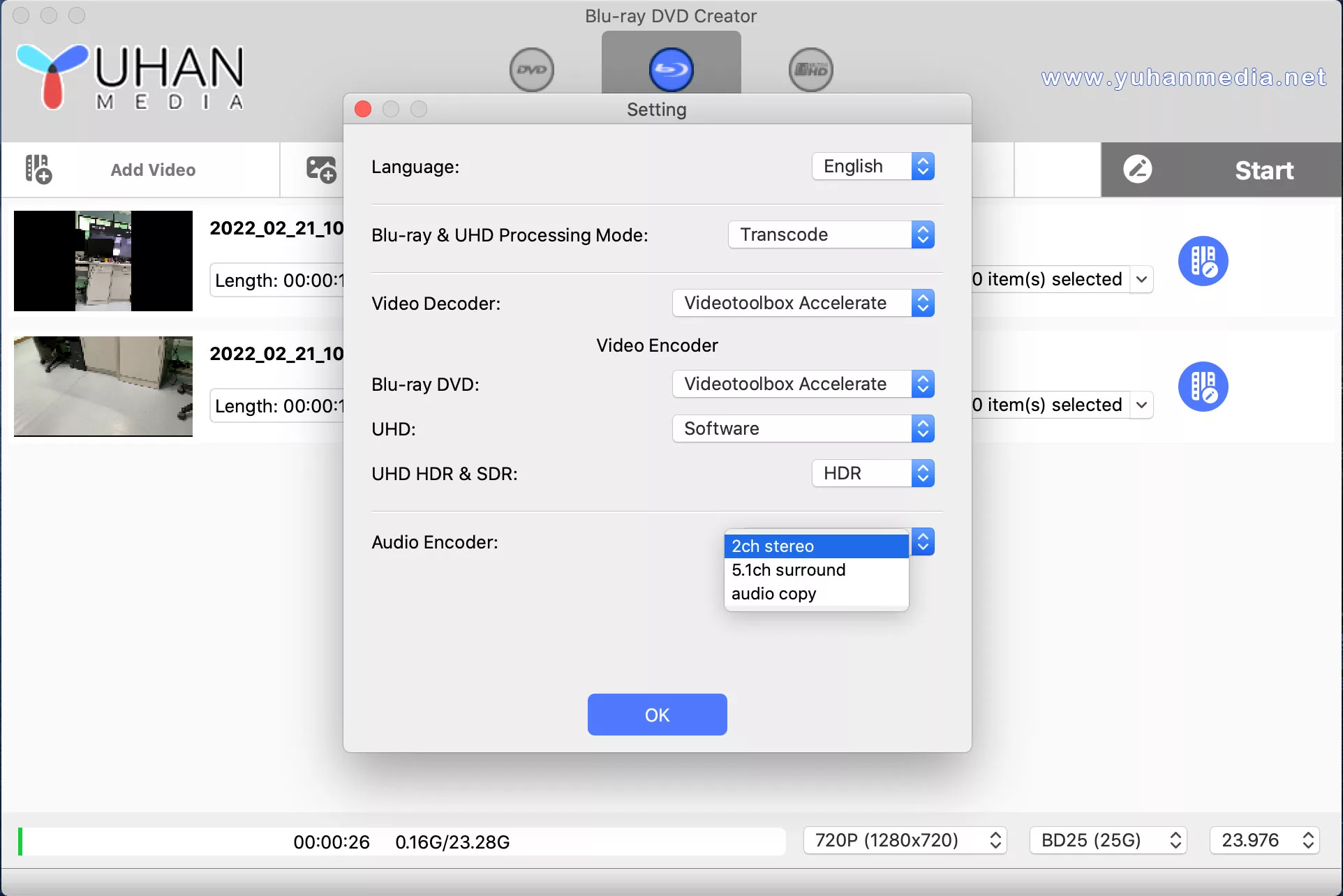1343x896 pixels.
Task: Click the pencil icon next to Start
Action: pyautogui.click(x=1138, y=170)
